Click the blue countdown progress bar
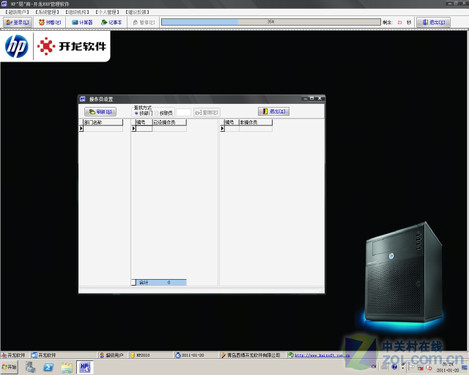This screenshot has height=375, width=469. click(x=271, y=22)
